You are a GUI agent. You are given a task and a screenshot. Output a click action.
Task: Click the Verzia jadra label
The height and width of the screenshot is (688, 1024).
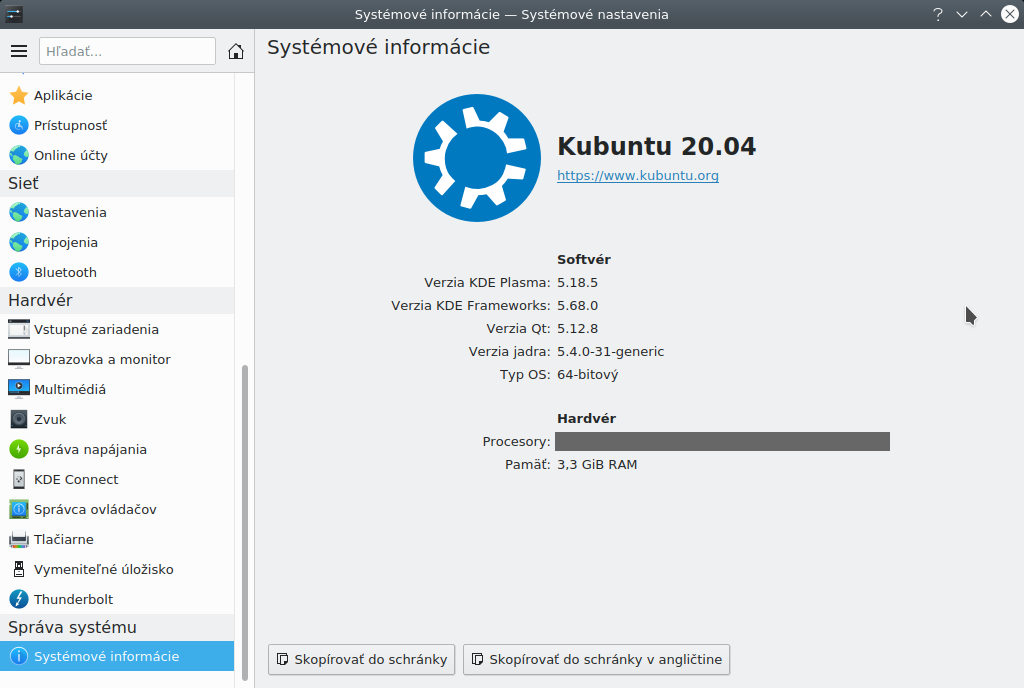coord(509,352)
